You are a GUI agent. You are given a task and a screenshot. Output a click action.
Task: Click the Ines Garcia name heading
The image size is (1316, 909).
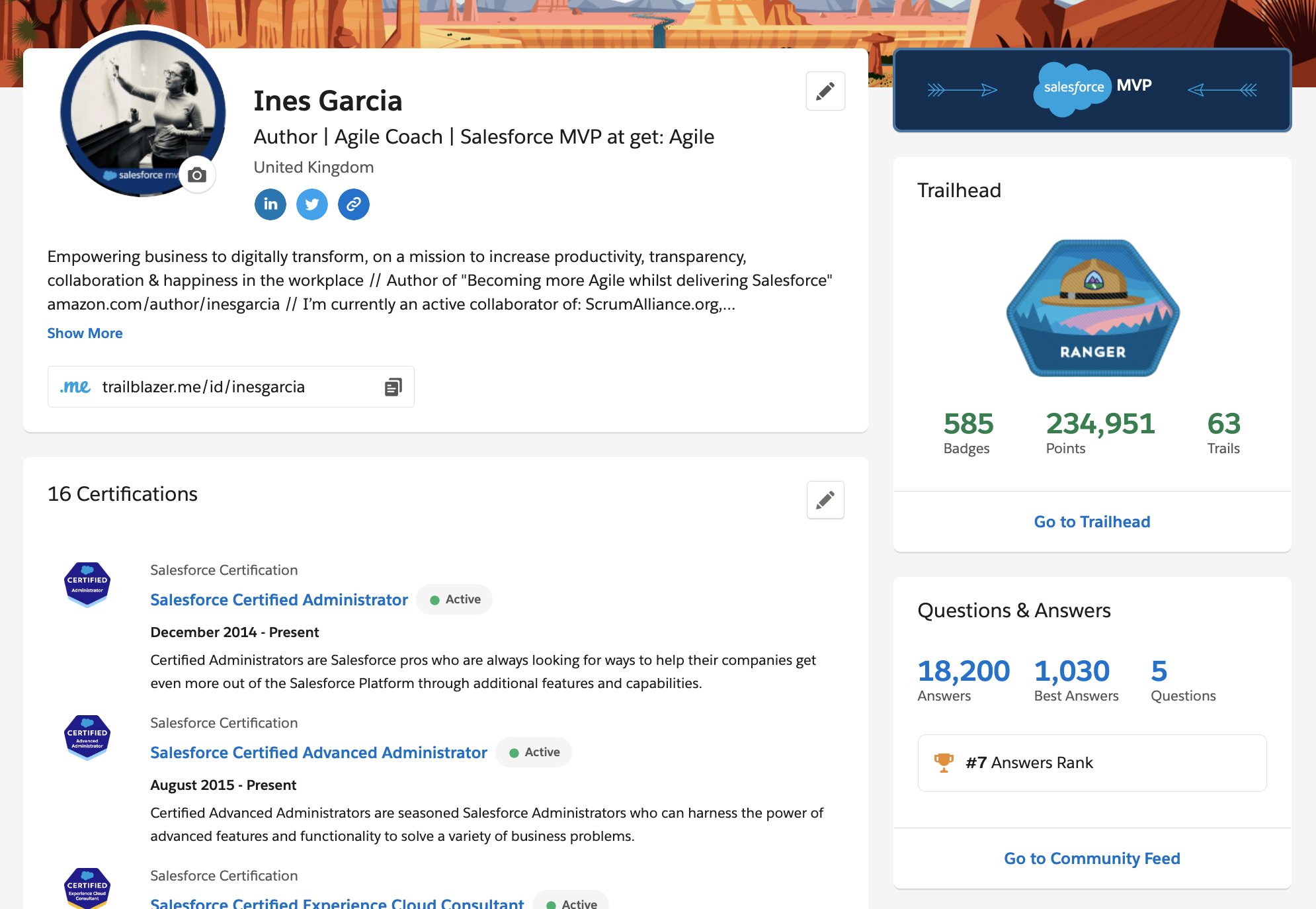point(328,101)
